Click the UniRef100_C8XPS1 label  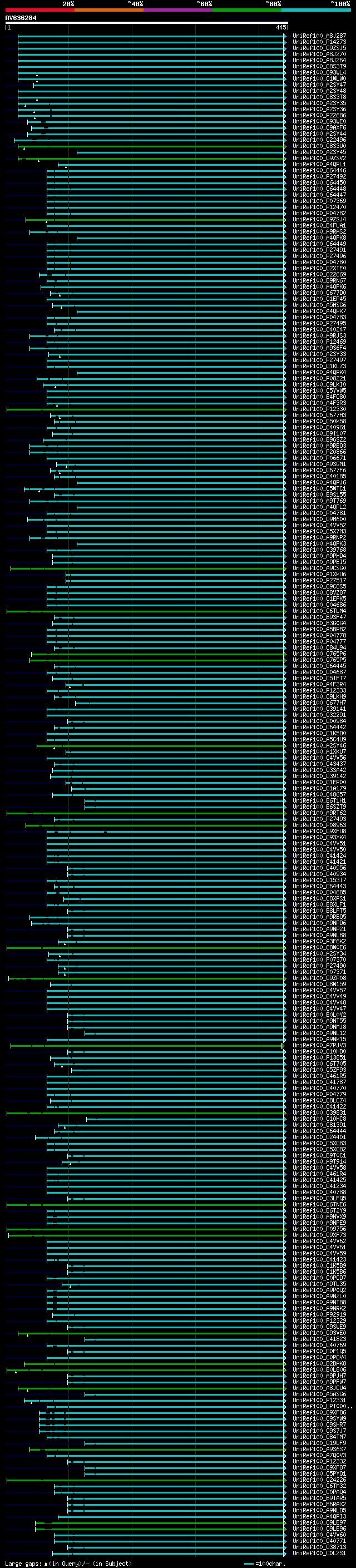(x=319, y=898)
